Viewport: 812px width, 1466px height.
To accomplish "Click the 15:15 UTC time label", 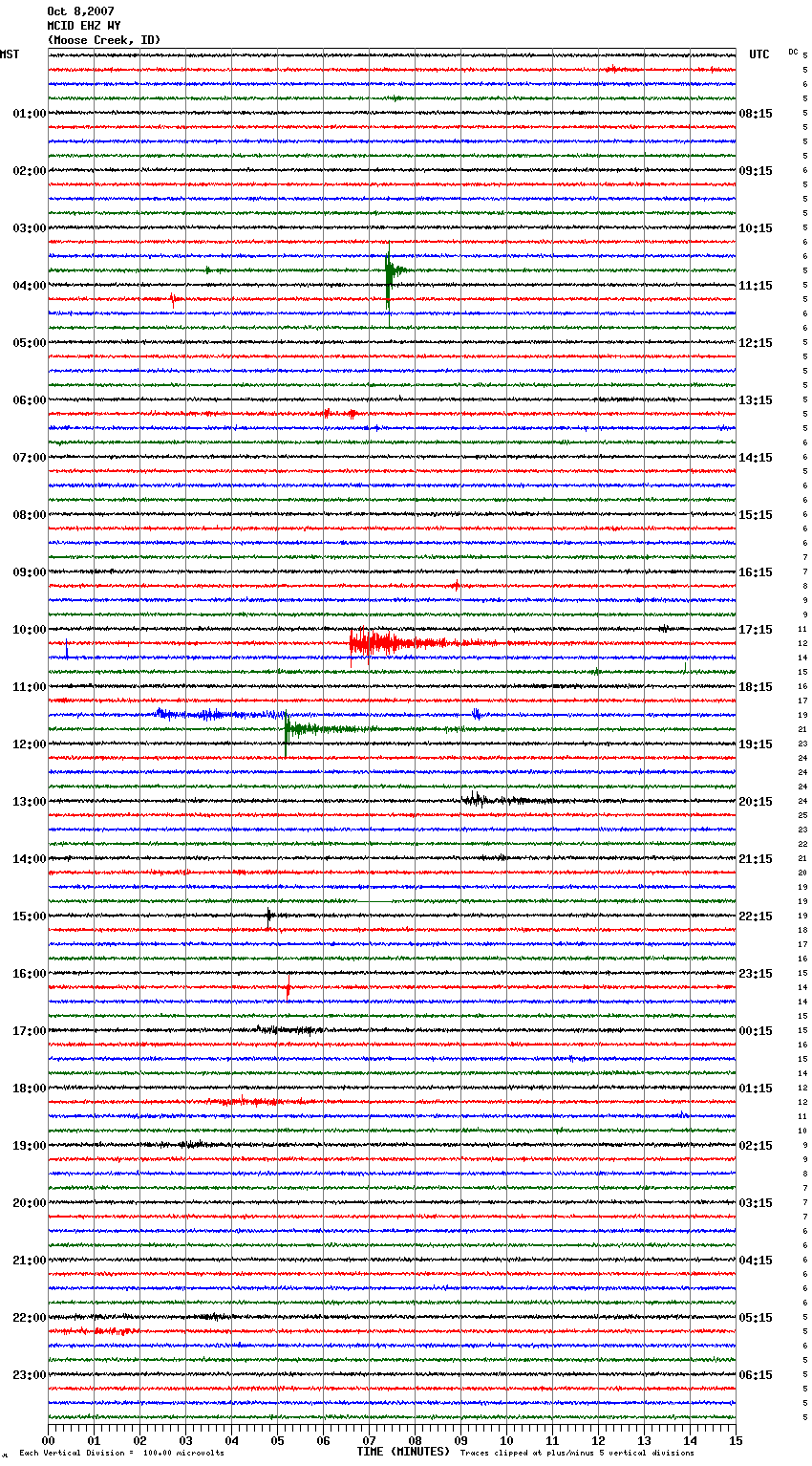I will click(756, 515).
